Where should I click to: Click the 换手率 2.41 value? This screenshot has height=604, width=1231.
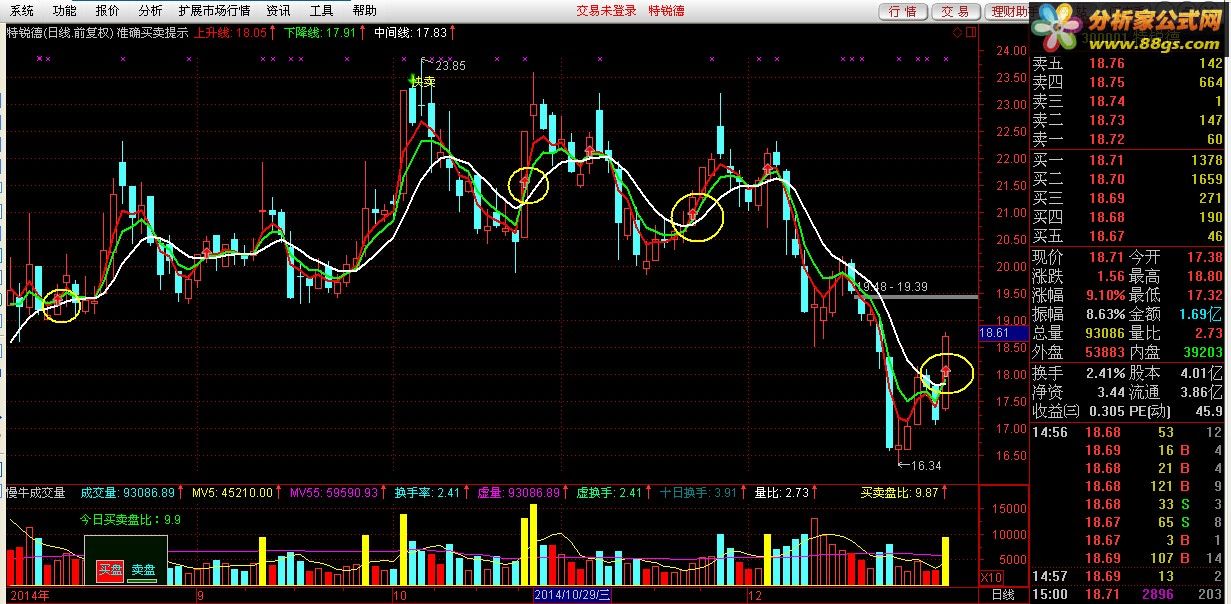pyautogui.click(x=430, y=492)
